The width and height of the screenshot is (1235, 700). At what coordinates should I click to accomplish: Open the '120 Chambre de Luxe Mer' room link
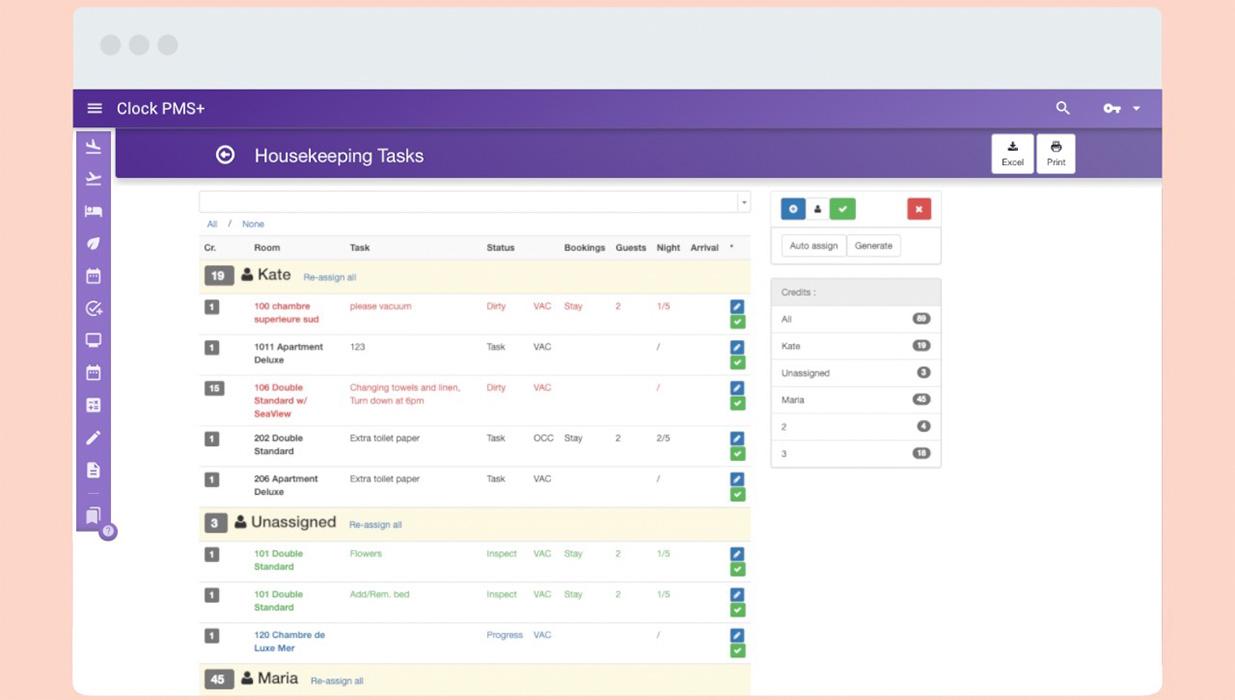click(289, 641)
